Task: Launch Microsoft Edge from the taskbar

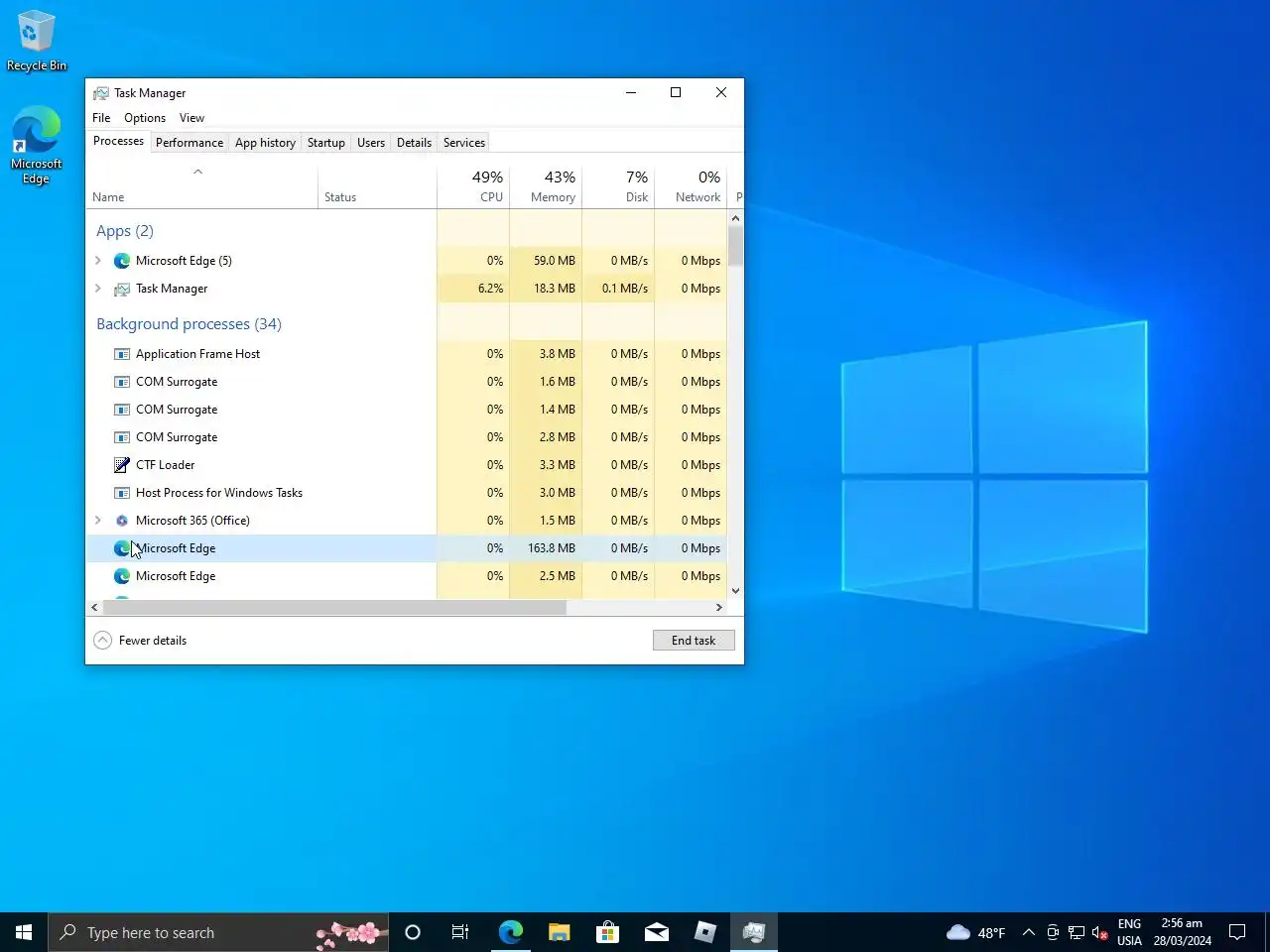Action: click(x=510, y=932)
